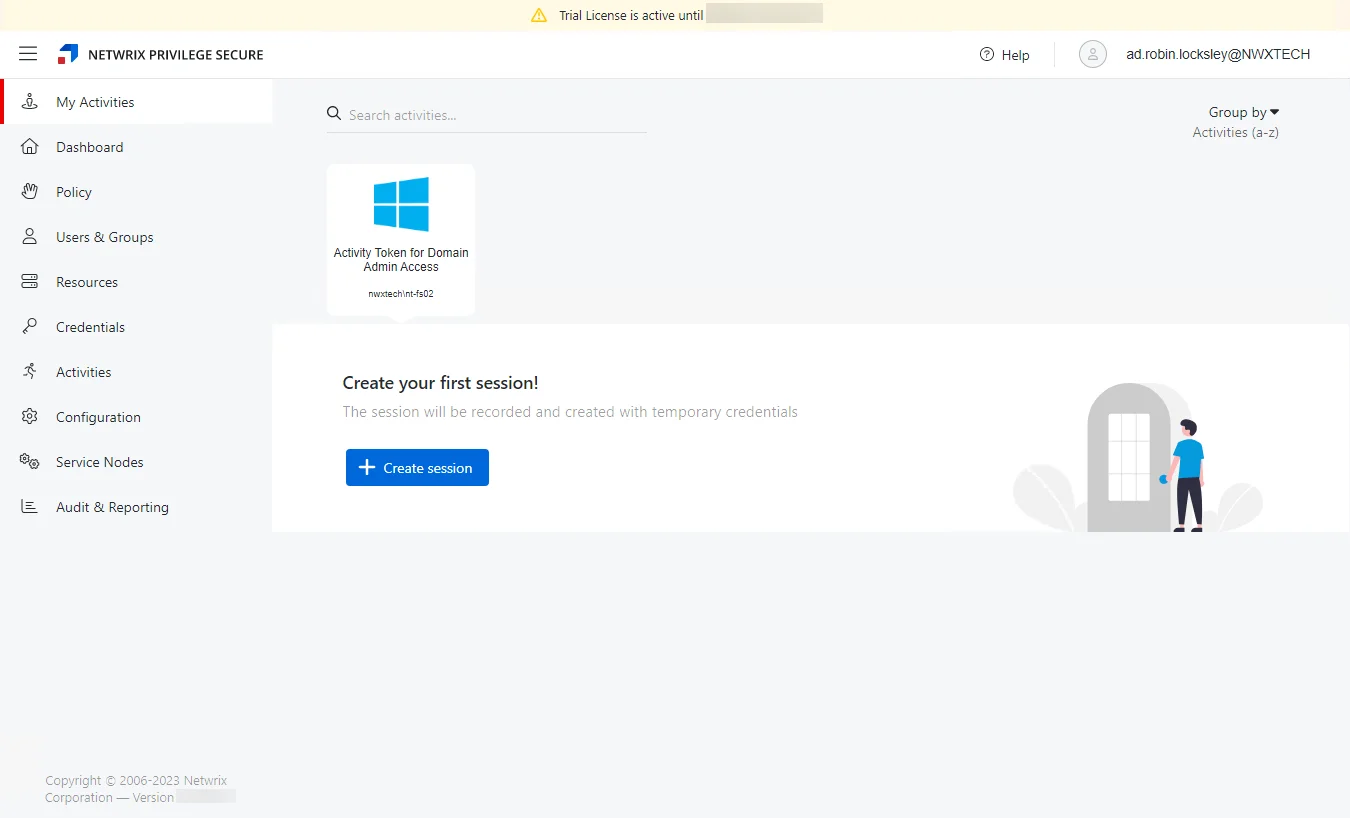Click the Activities running-man icon
This screenshot has height=818, width=1350.
coord(30,372)
